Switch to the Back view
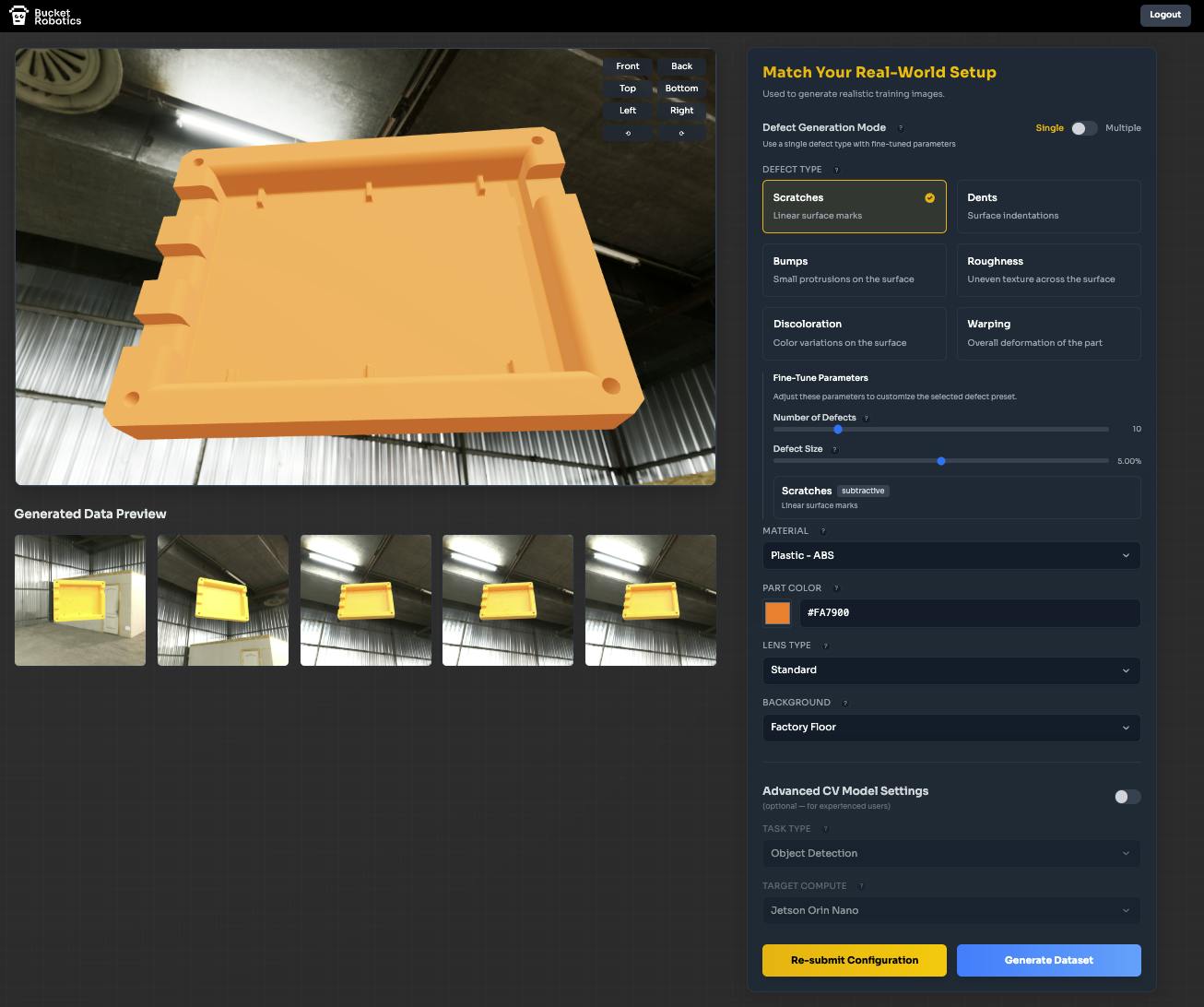1204x1007 pixels. pyautogui.click(x=681, y=65)
